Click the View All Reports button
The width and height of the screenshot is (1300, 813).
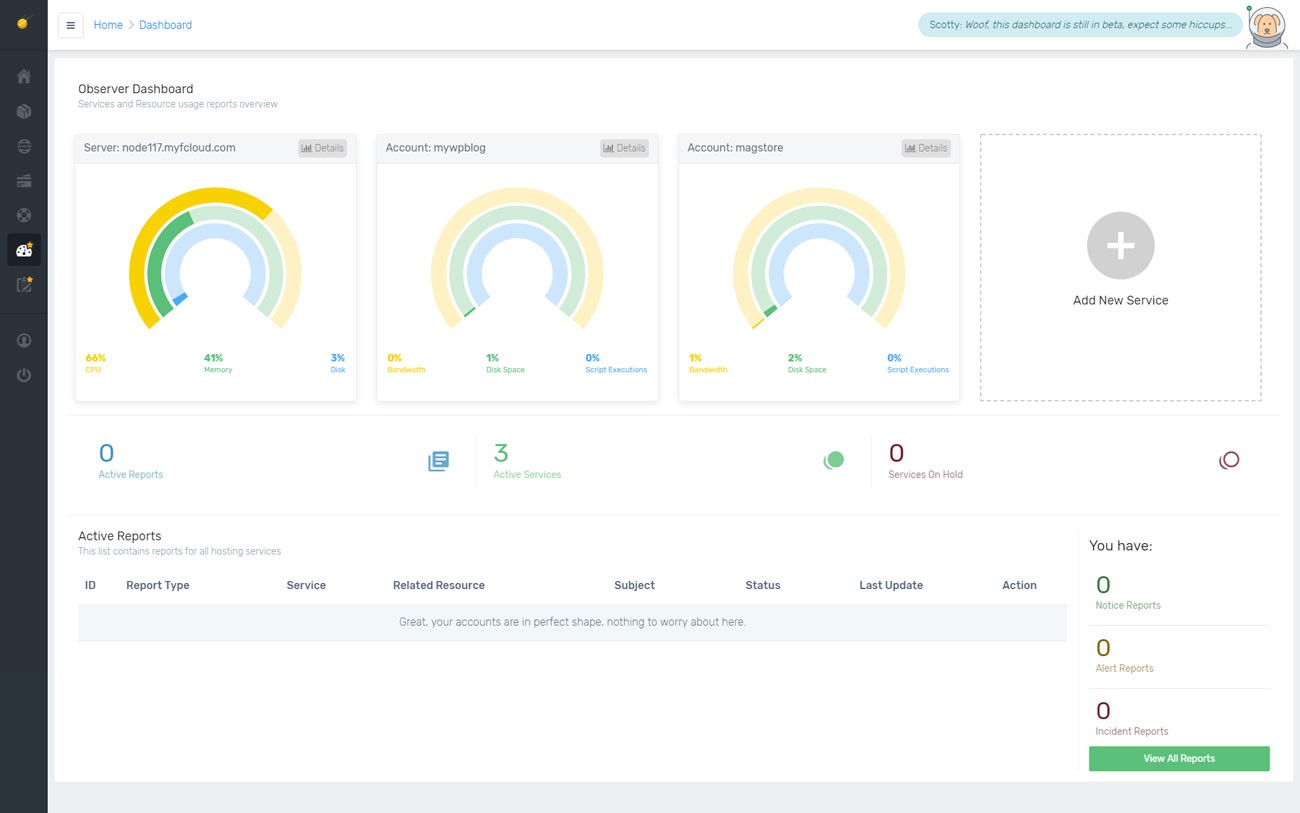pos(1179,759)
